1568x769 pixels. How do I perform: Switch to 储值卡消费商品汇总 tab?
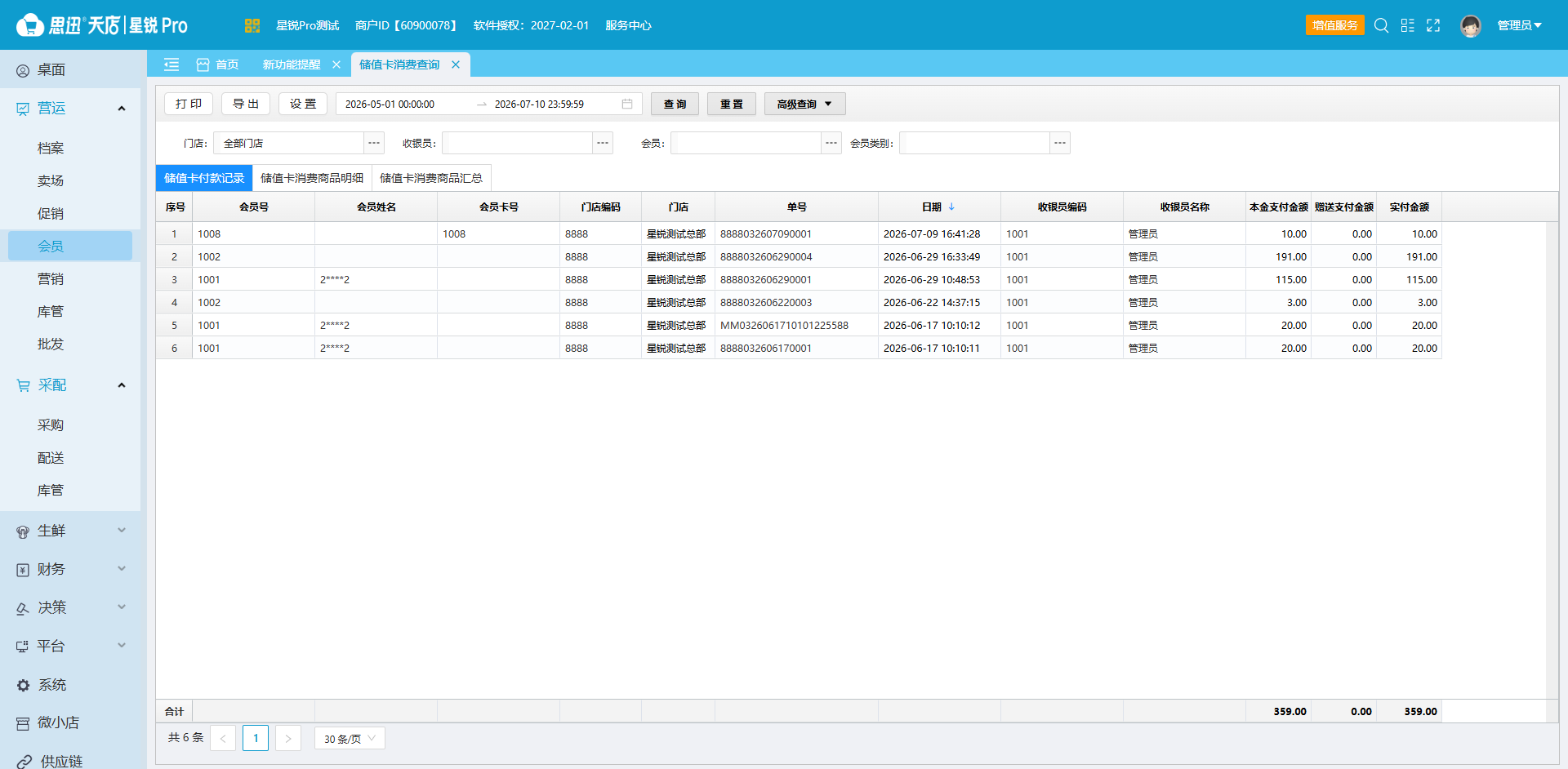[x=431, y=178]
